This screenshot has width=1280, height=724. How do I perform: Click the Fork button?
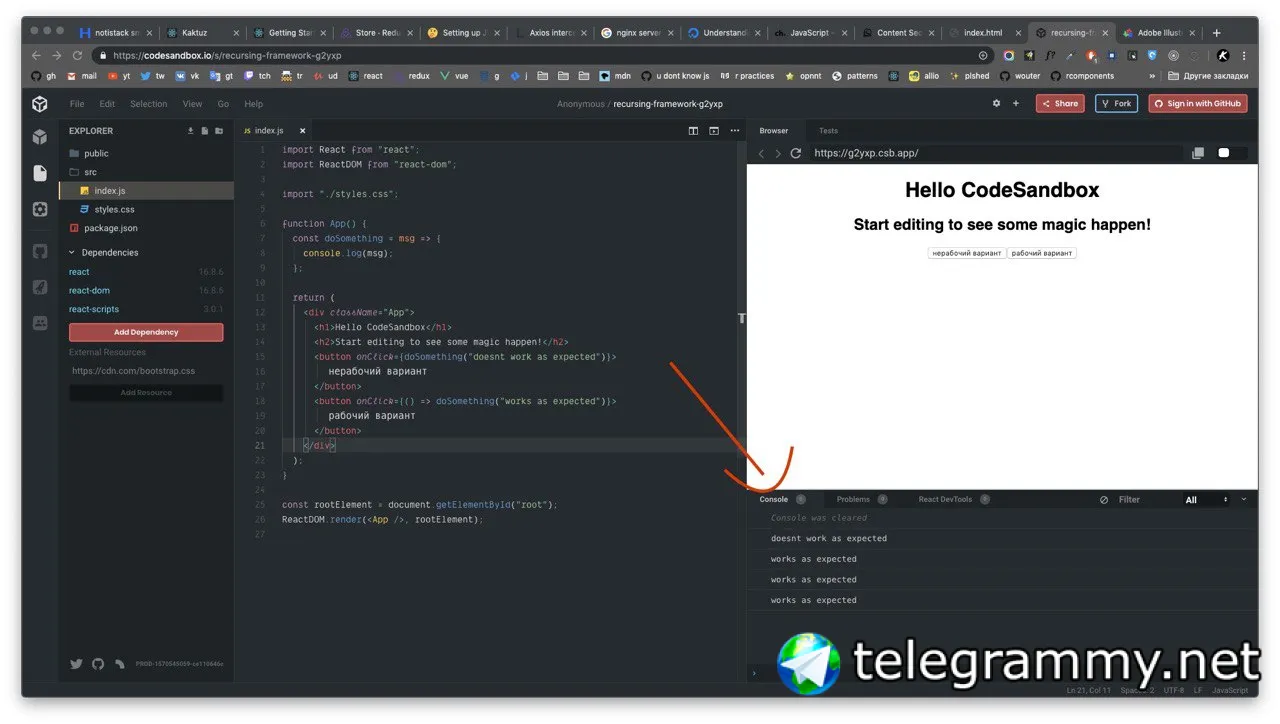click(1117, 103)
